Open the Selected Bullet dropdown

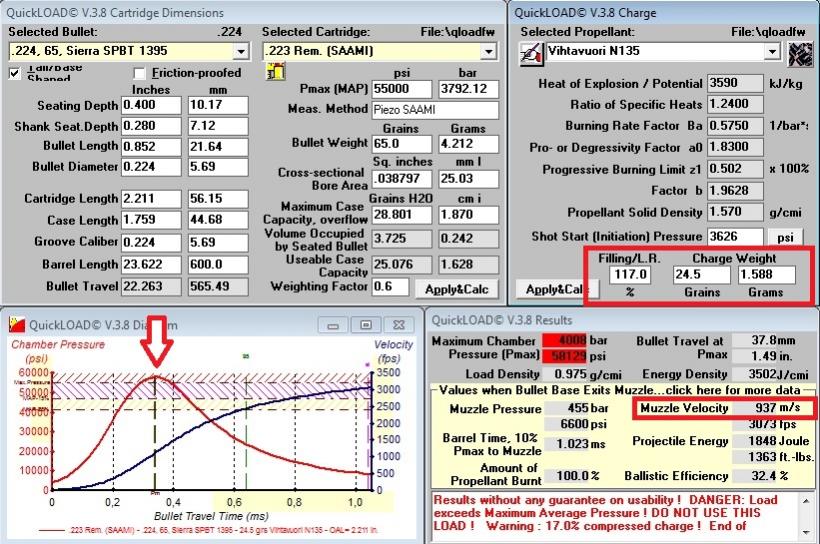tap(240, 50)
